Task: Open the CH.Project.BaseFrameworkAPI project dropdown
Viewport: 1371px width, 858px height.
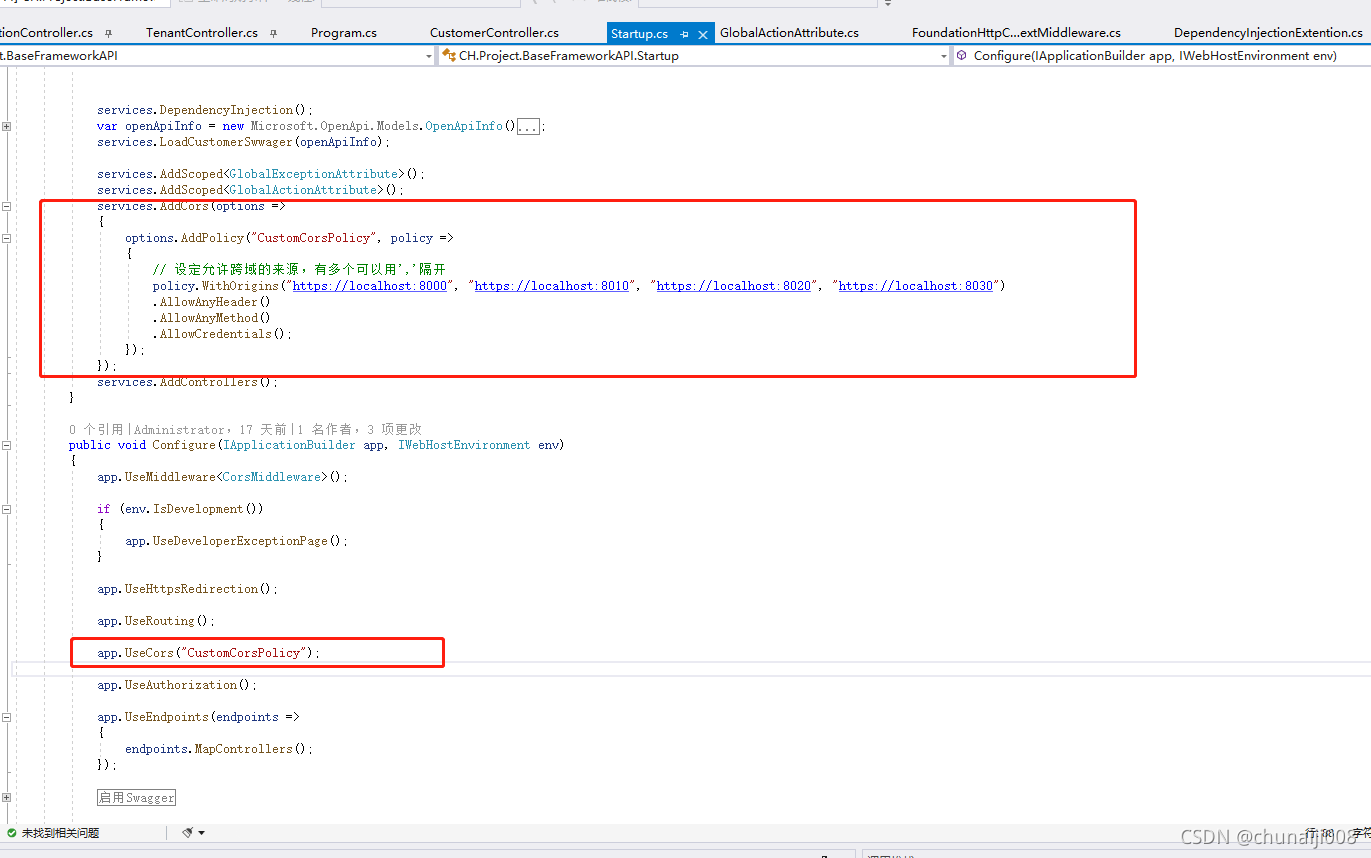Action: (x=428, y=55)
